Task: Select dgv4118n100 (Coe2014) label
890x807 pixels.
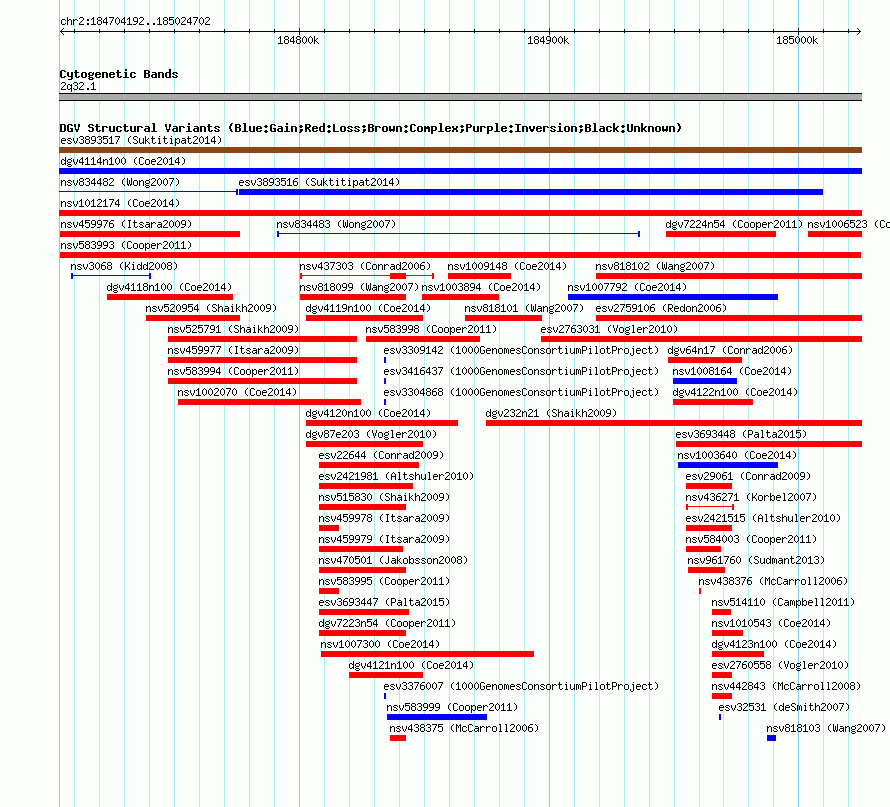Action: pos(169,287)
